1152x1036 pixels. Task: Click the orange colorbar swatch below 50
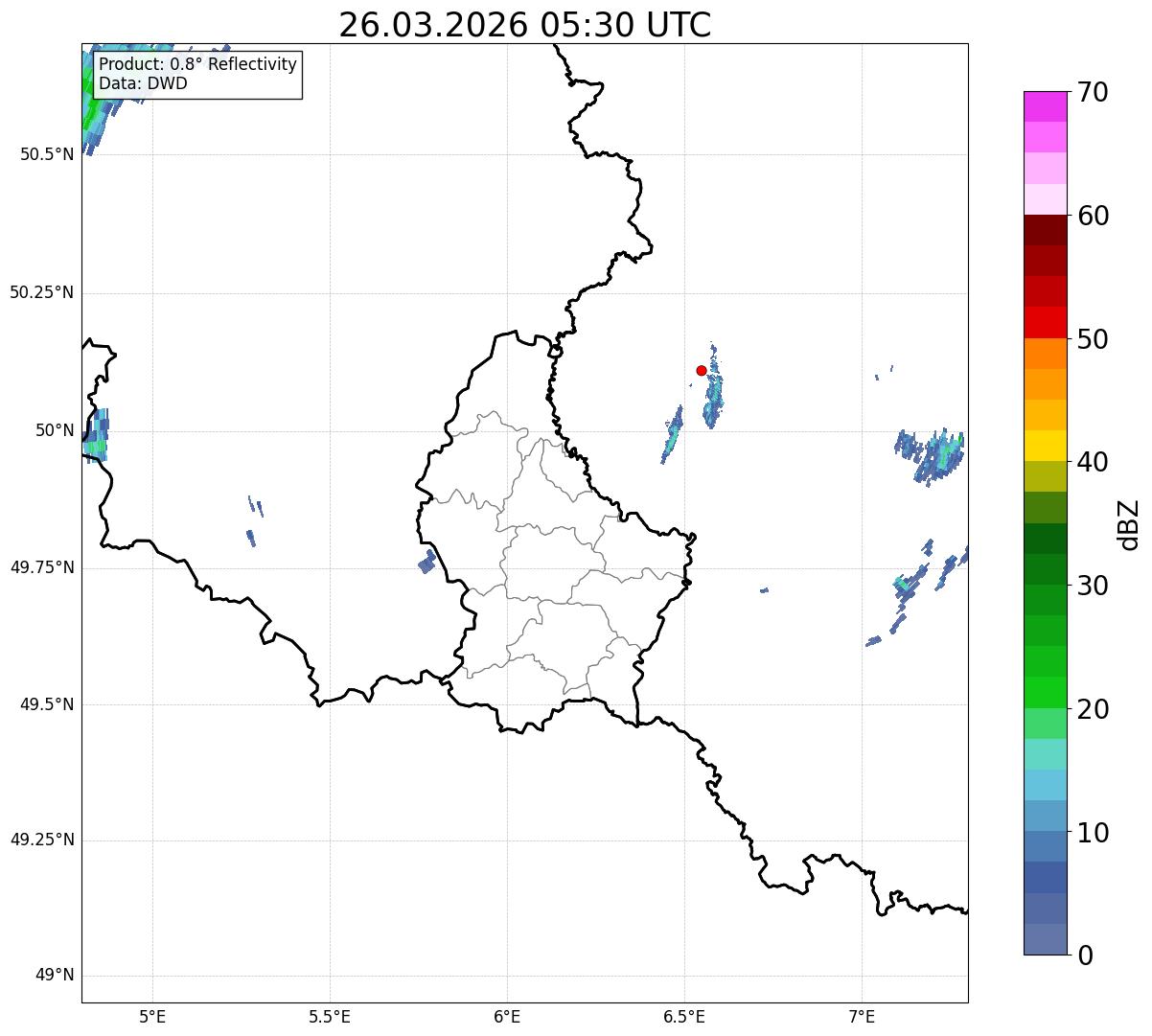coord(1045,354)
